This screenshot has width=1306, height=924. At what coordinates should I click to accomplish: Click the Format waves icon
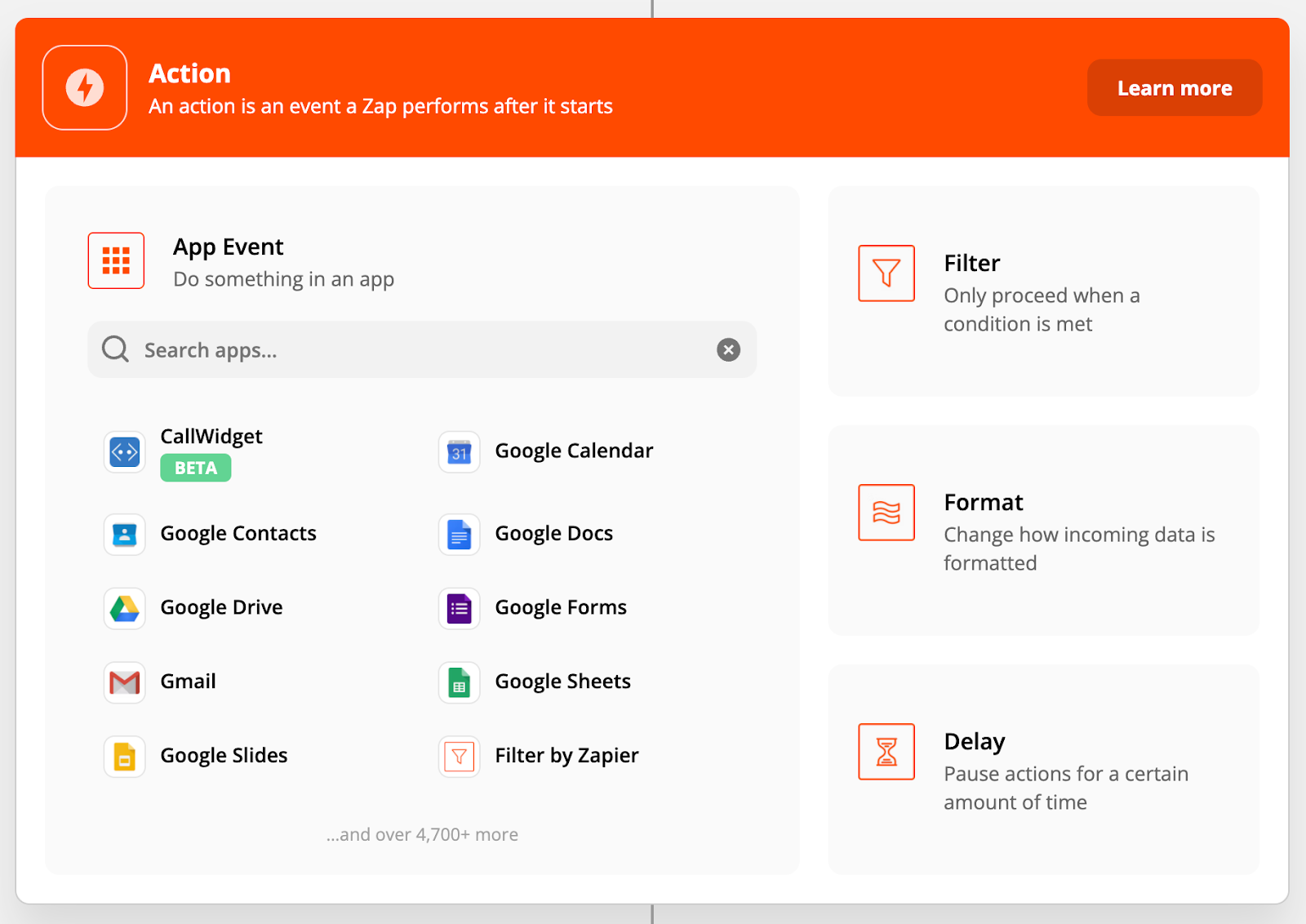point(886,512)
